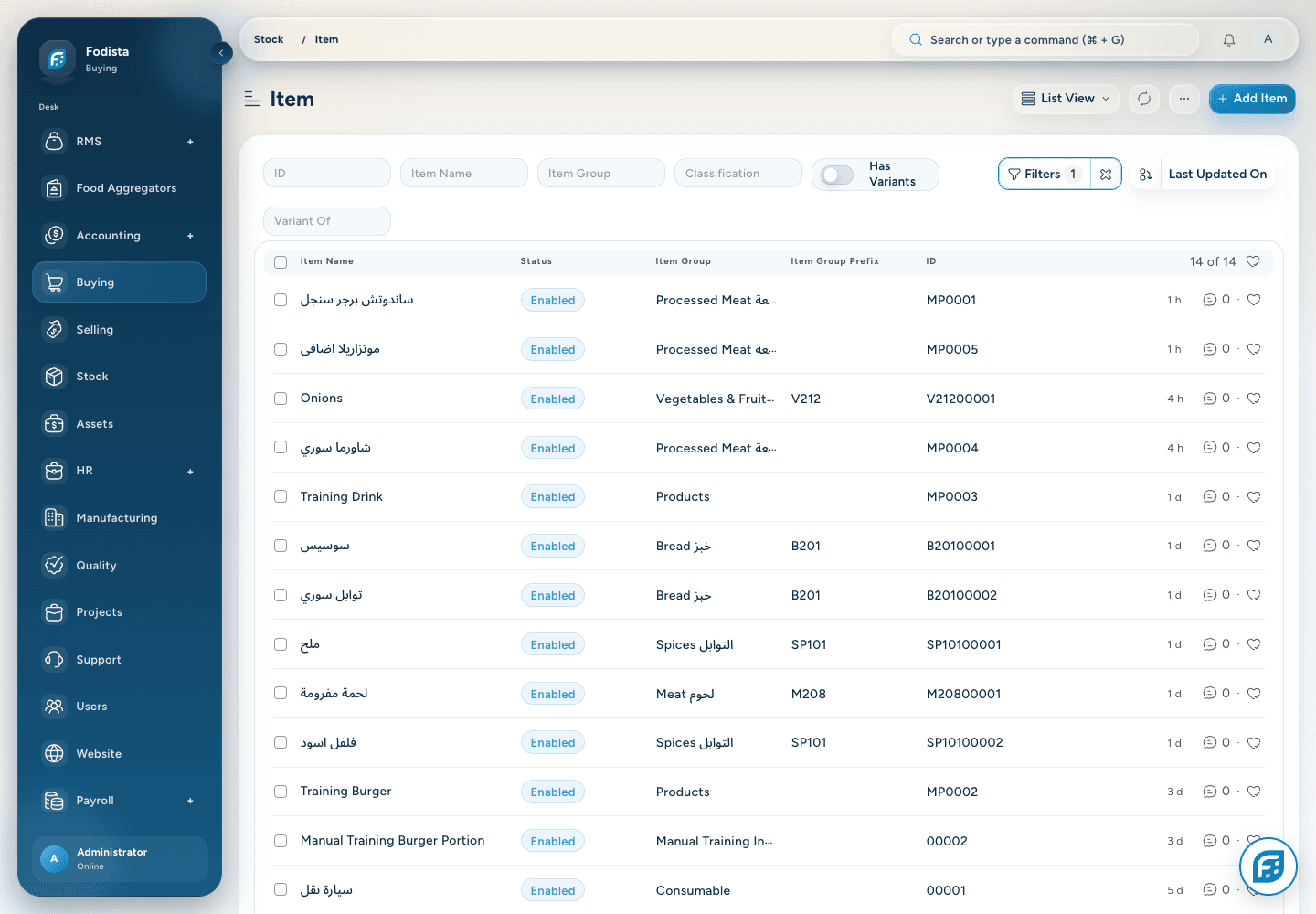
Task: Clear applied filters with the X icon
Action: point(1106,174)
